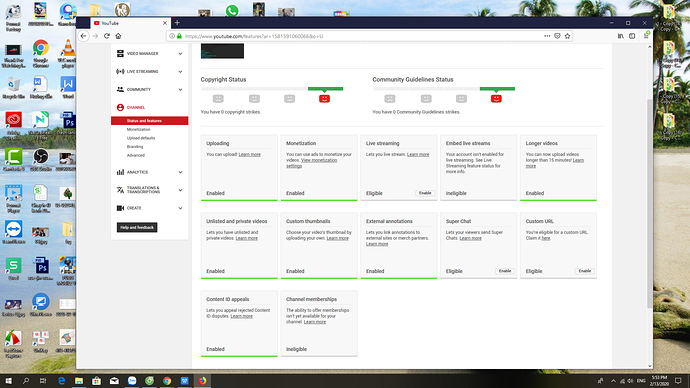Click the red happy face under Community Guidelines Status
This screenshot has height=388, width=690.
pos(496,99)
